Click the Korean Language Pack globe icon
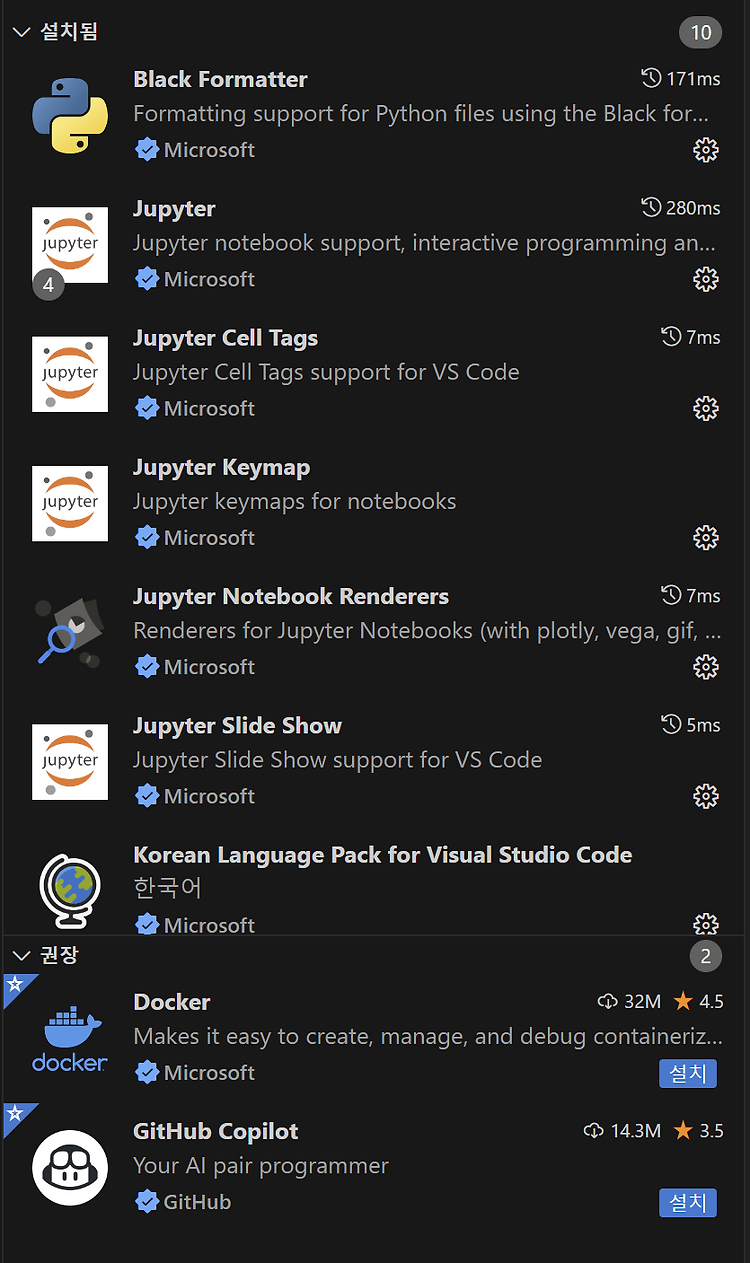This screenshot has height=1263, width=750. [70, 890]
